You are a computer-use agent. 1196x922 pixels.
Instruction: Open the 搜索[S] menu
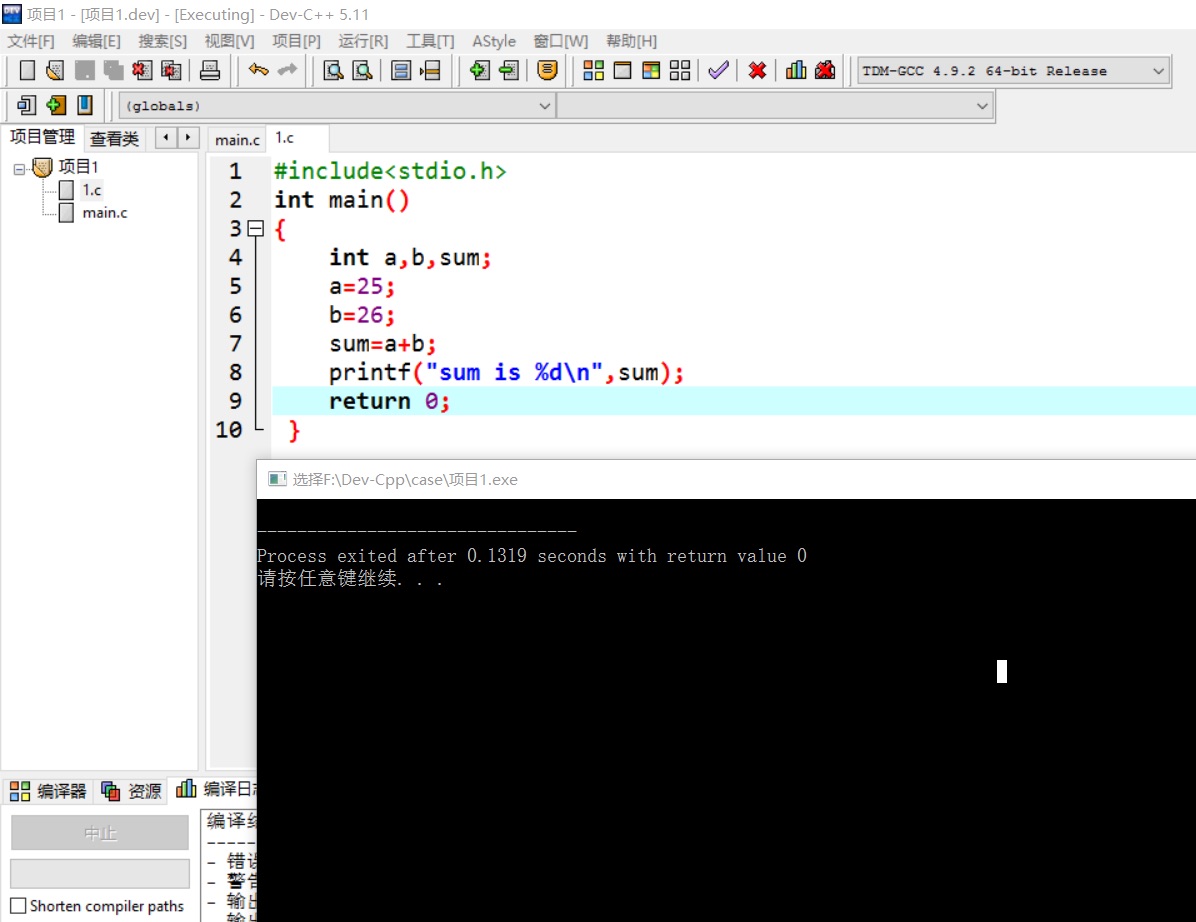(x=162, y=41)
